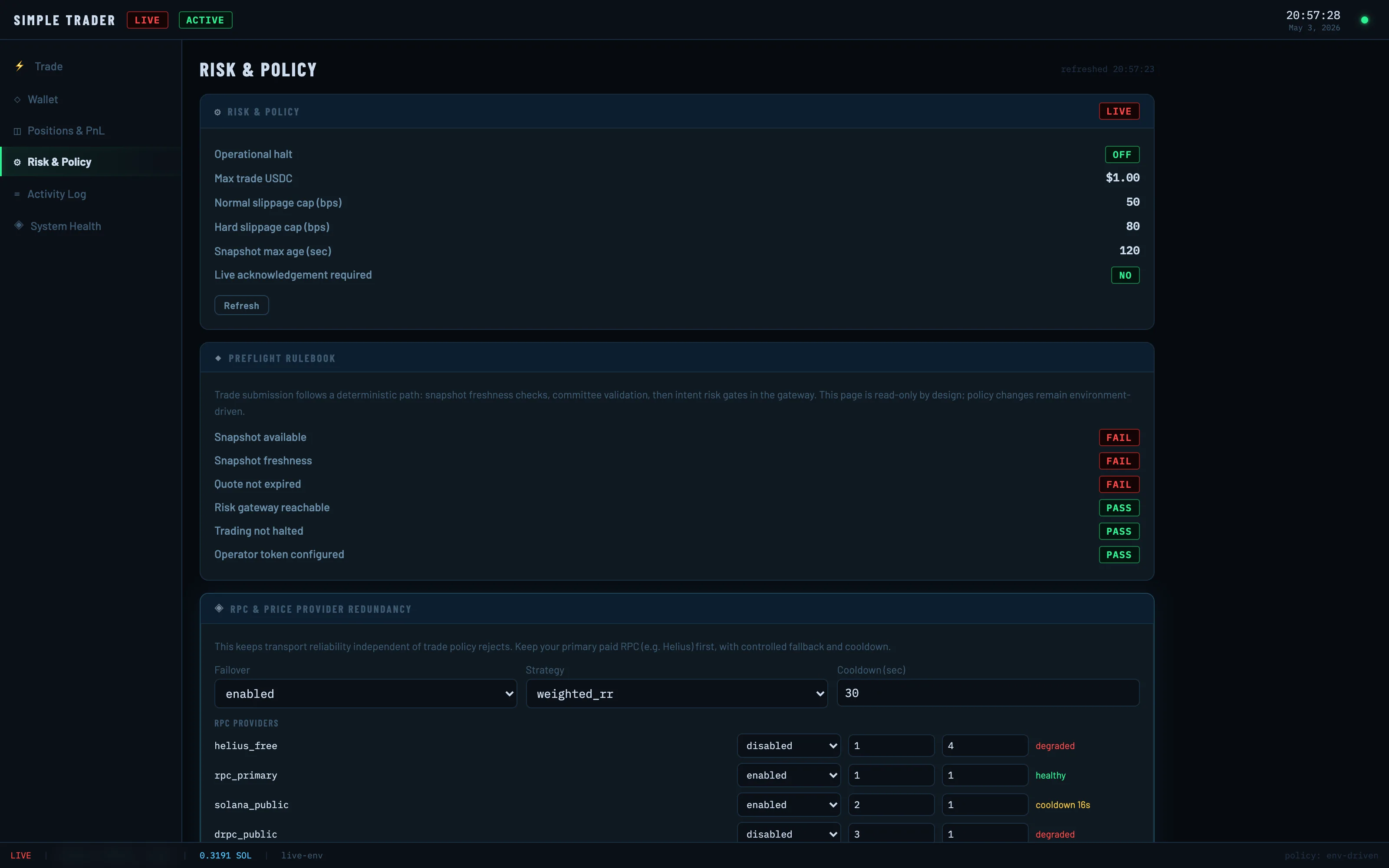Click the 0.3191 SOL balance in status bar
The width and height of the screenshot is (1389, 868).
(226, 855)
